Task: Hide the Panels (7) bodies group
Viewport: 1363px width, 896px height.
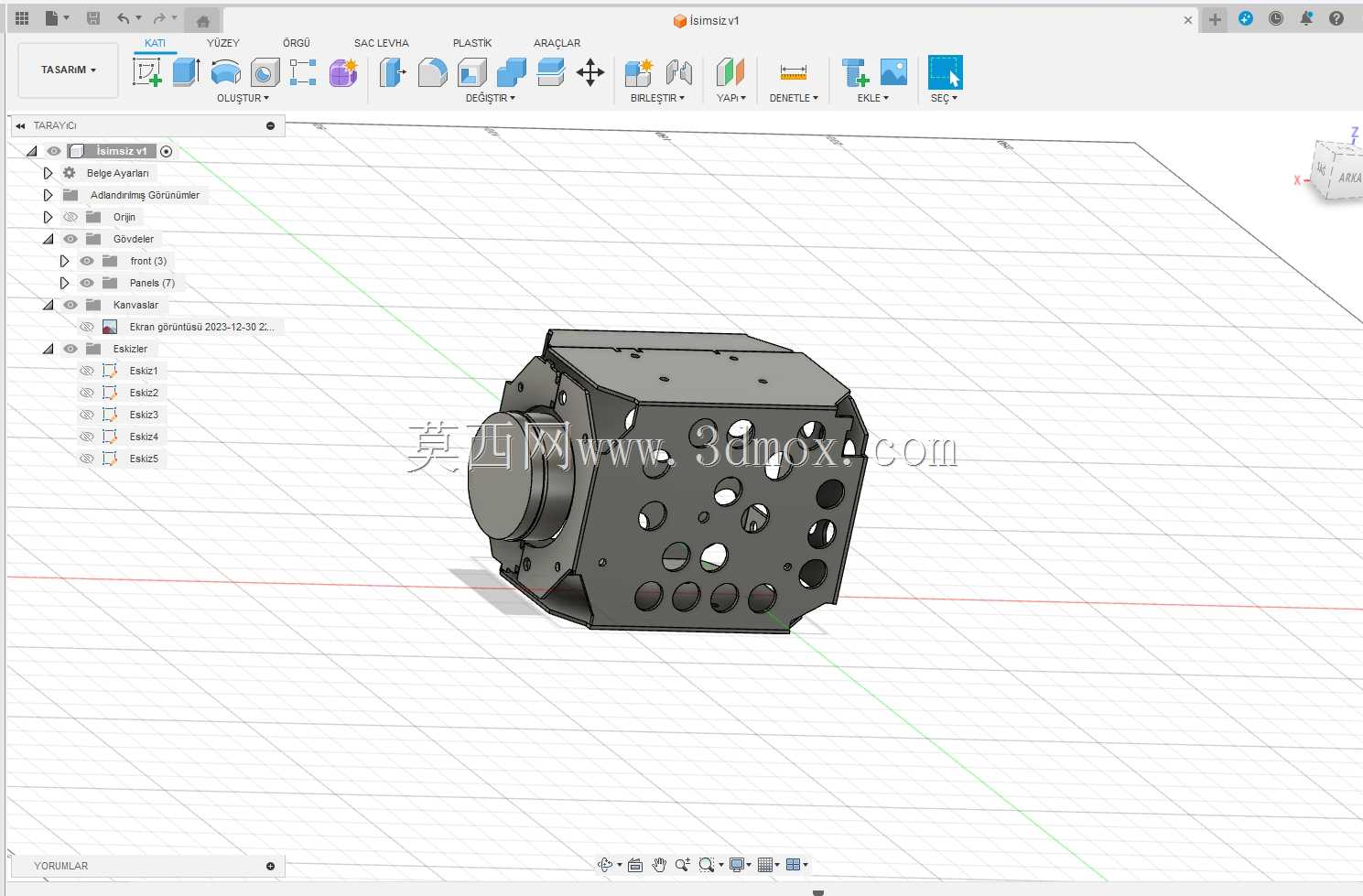Action: [x=87, y=283]
